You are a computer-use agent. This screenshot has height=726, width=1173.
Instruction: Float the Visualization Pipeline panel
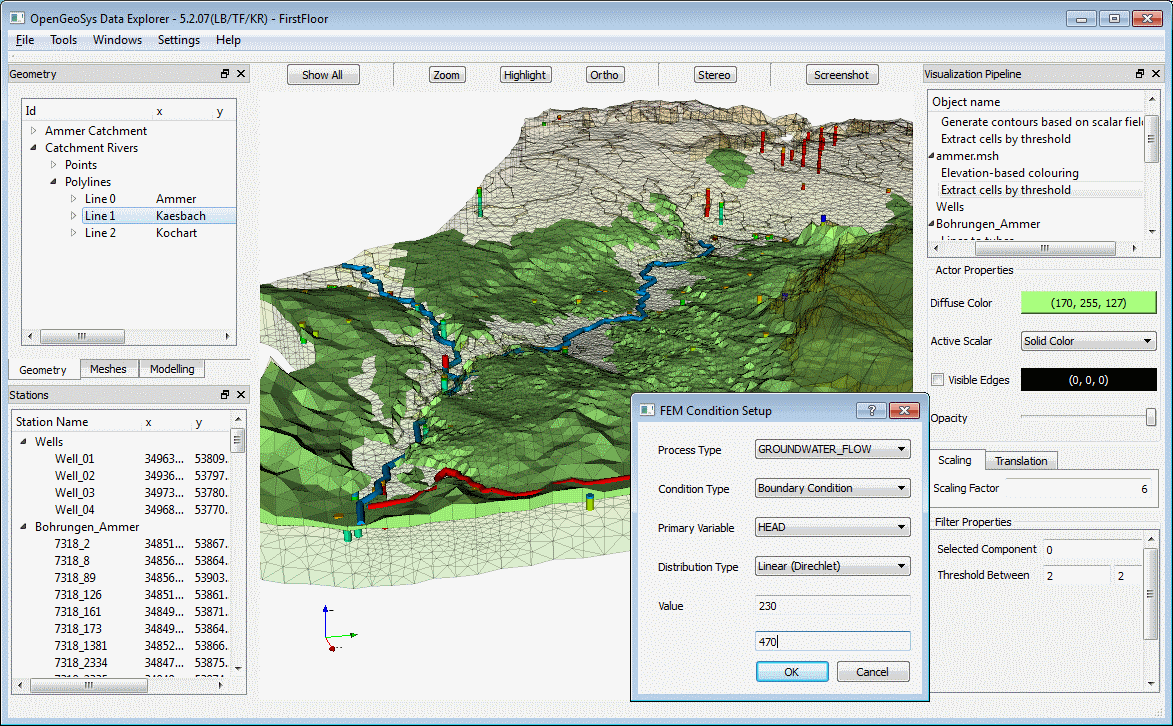1140,74
